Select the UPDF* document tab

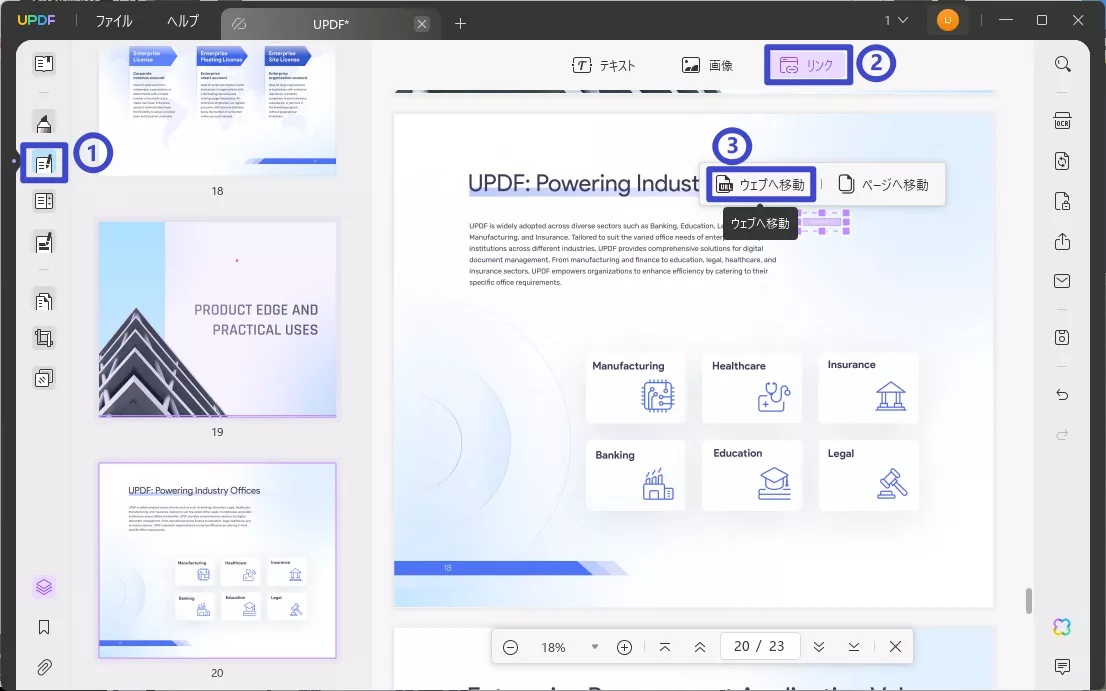(329, 24)
